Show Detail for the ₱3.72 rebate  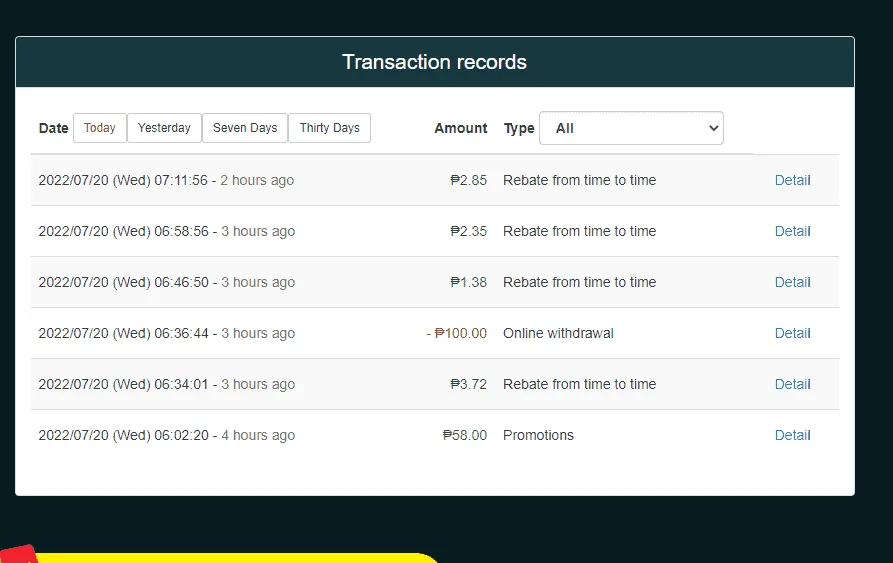tap(792, 384)
